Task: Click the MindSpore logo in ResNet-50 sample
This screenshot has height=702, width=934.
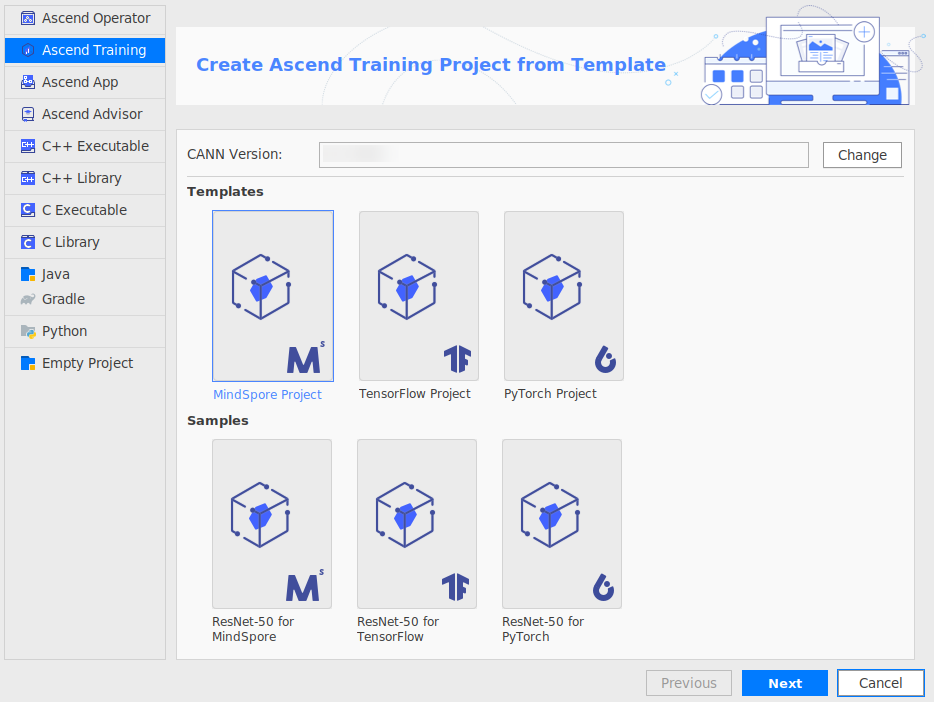Action: (x=304, y=586)
